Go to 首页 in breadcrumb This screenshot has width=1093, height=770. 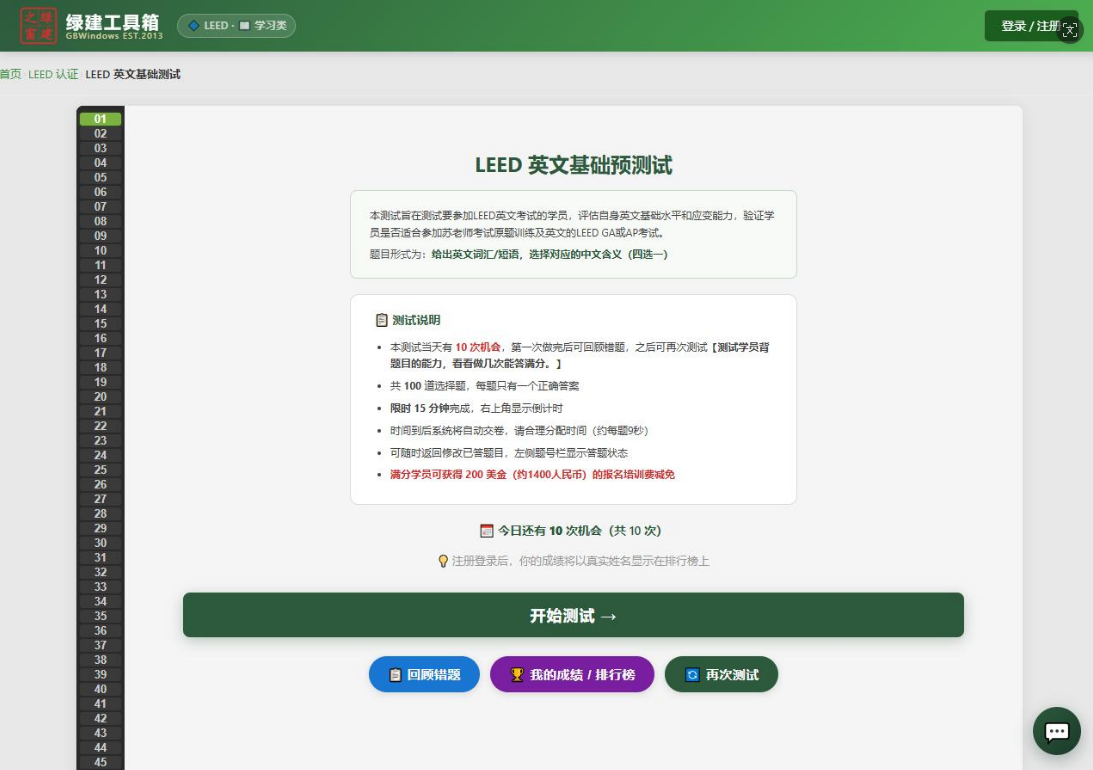[x=10, y=74]
